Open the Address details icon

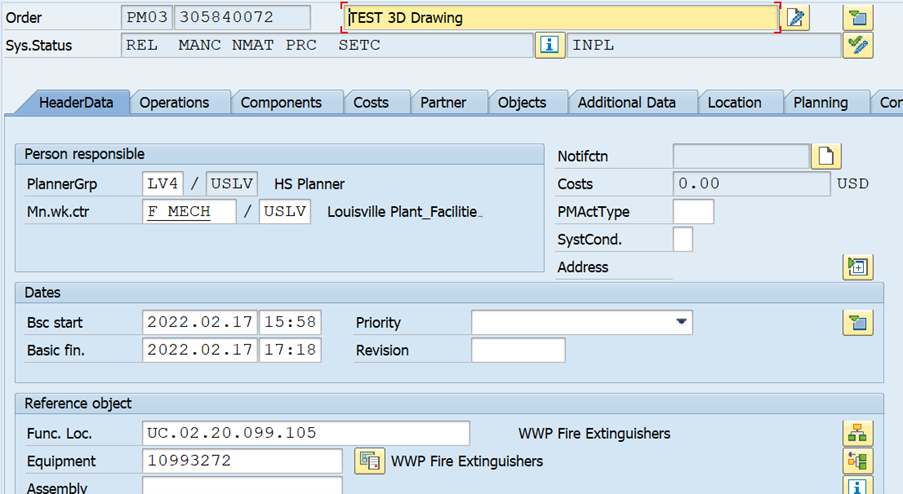coord(858,267)
